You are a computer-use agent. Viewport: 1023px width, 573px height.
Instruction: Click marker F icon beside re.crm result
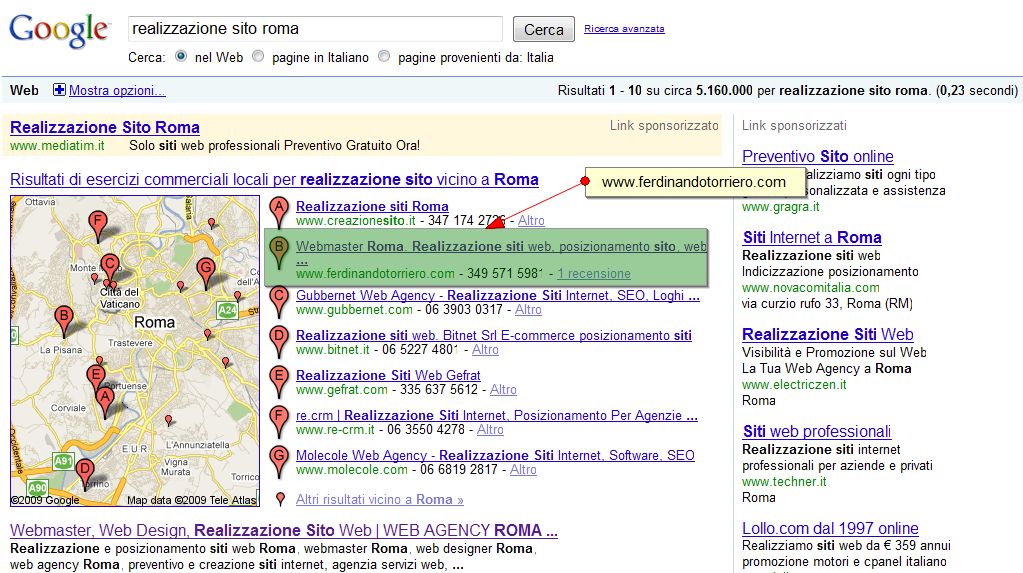[279, 422]
